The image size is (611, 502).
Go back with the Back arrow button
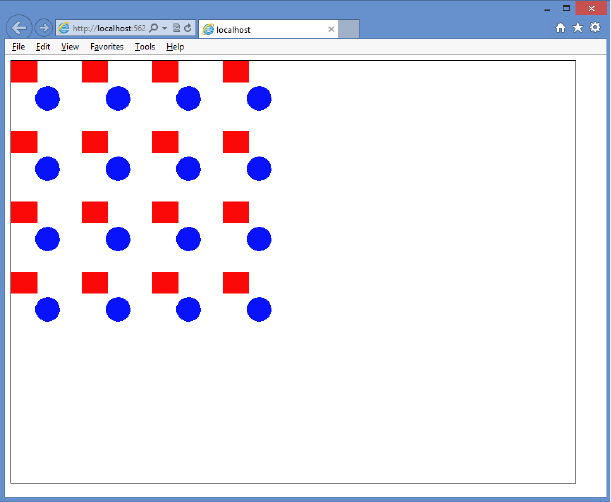point(19,28)
